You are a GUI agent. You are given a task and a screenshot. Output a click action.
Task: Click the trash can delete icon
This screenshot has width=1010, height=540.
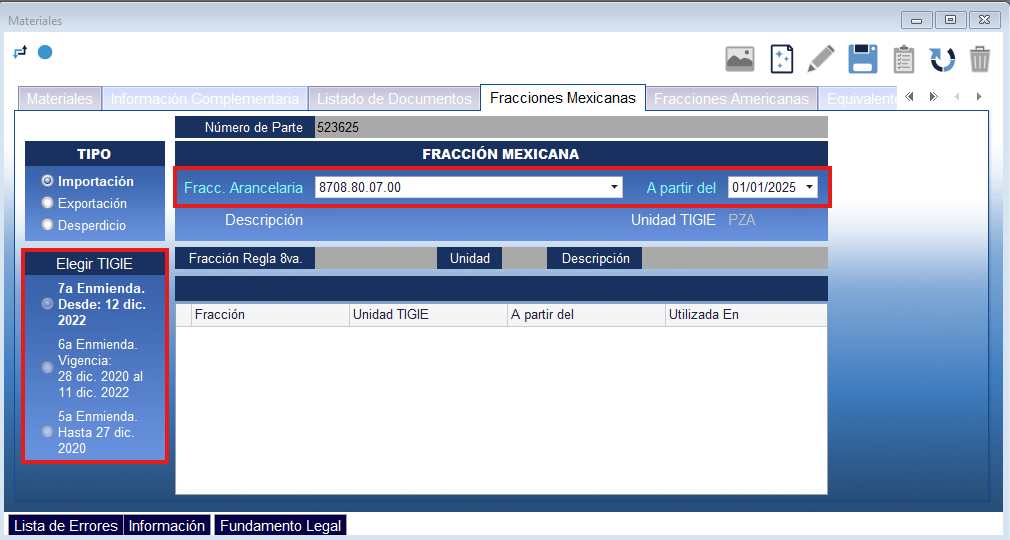[x=980, y=59]
